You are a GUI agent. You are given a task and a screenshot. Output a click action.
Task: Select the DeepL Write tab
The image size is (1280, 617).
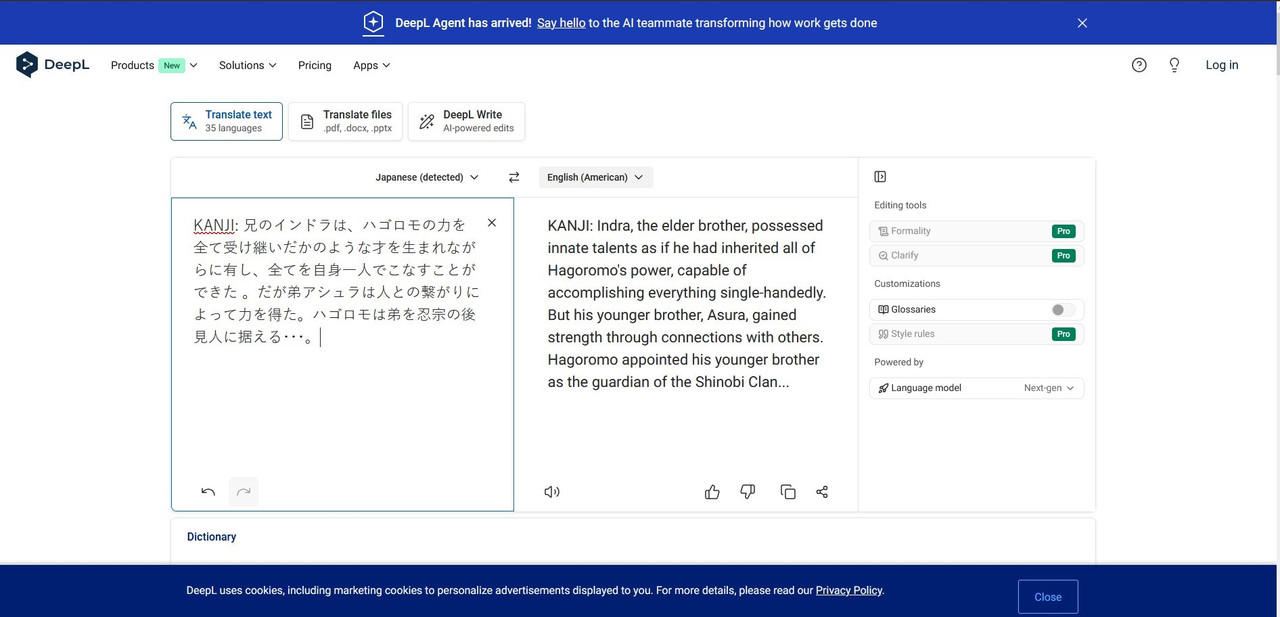(x=466, y=121)
